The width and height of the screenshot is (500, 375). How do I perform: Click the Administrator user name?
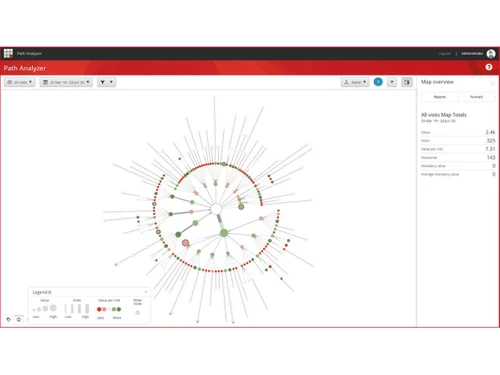[472, 53]
